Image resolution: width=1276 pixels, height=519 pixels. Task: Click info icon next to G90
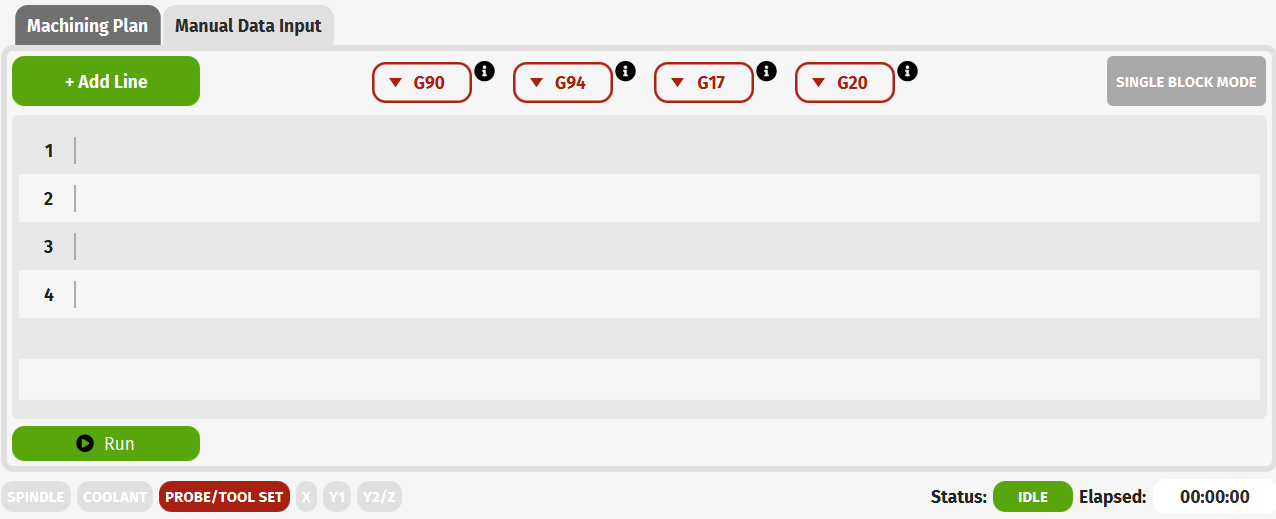coord(485,71)
